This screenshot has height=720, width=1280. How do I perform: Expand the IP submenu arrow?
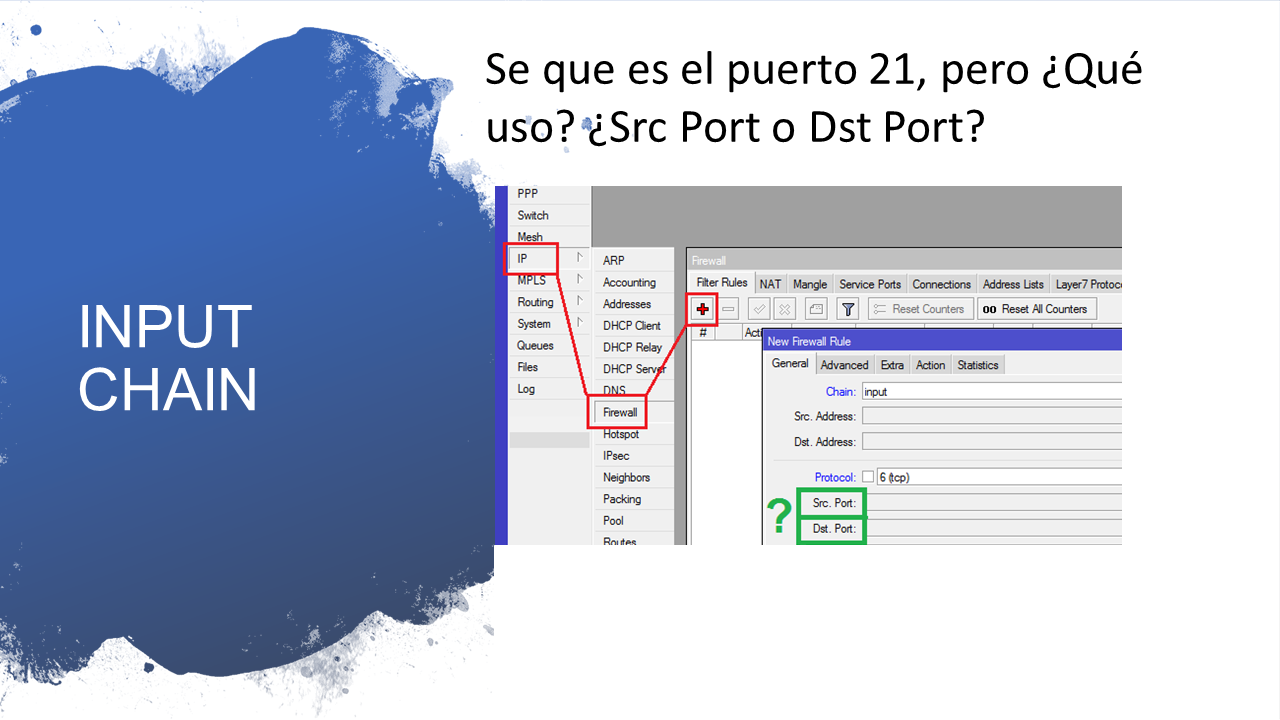pyautogui.click(x=579, y=258)
